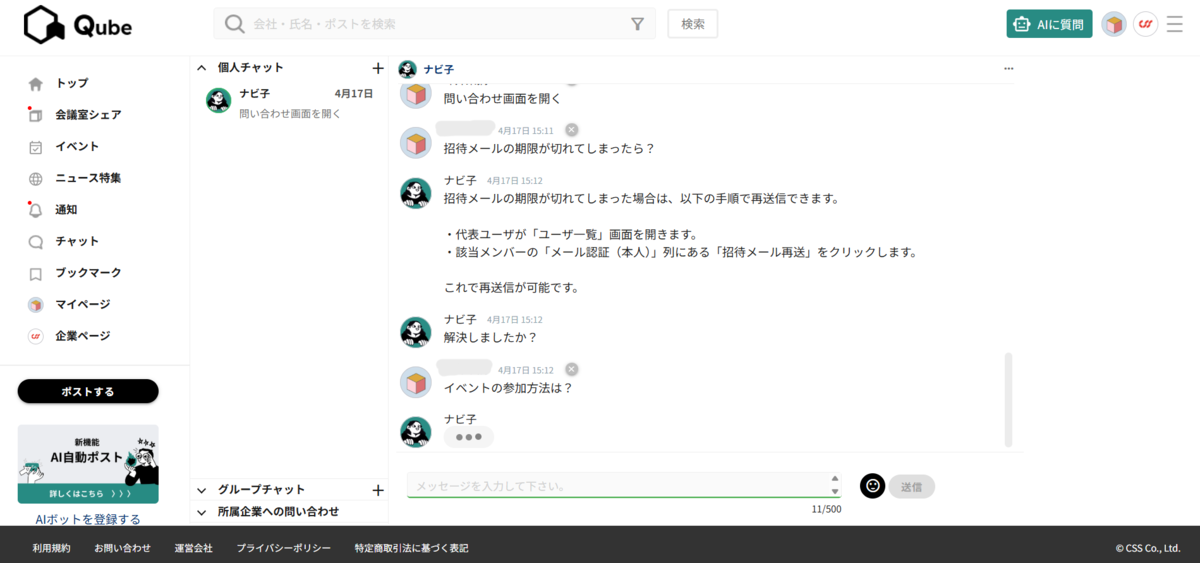1200x563 pixels.
Task: Open 会議室シェア in the sidebar
Action: pos(88,115)
